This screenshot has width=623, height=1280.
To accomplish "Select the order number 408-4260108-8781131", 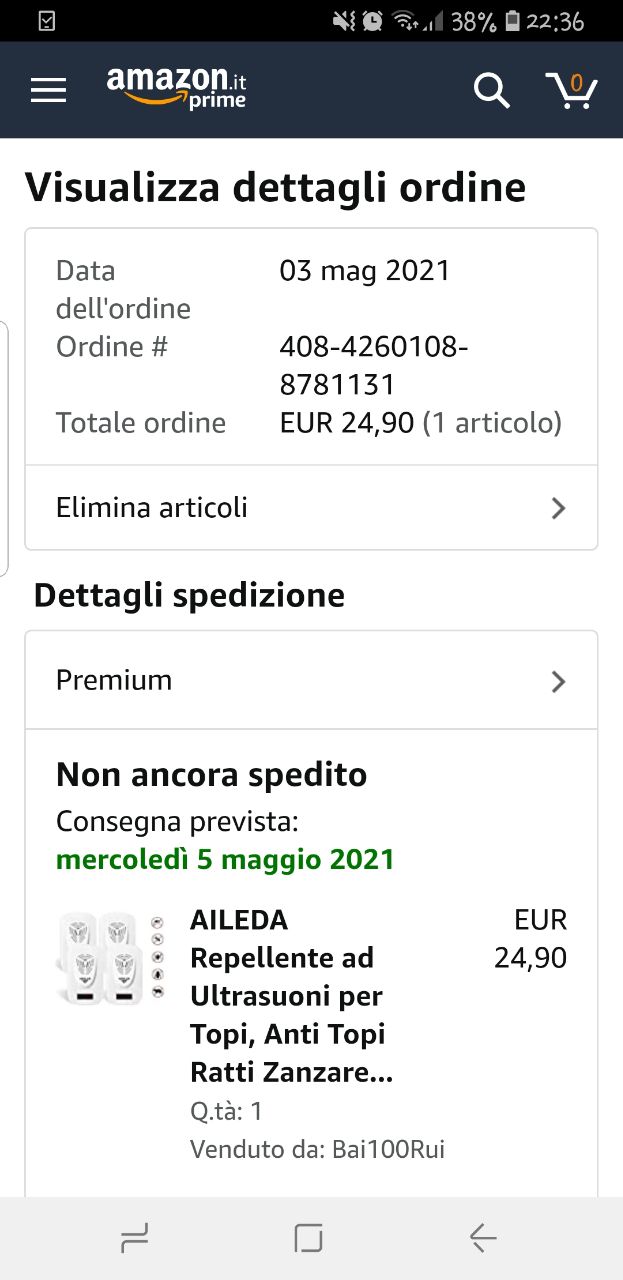I will 374,366.
